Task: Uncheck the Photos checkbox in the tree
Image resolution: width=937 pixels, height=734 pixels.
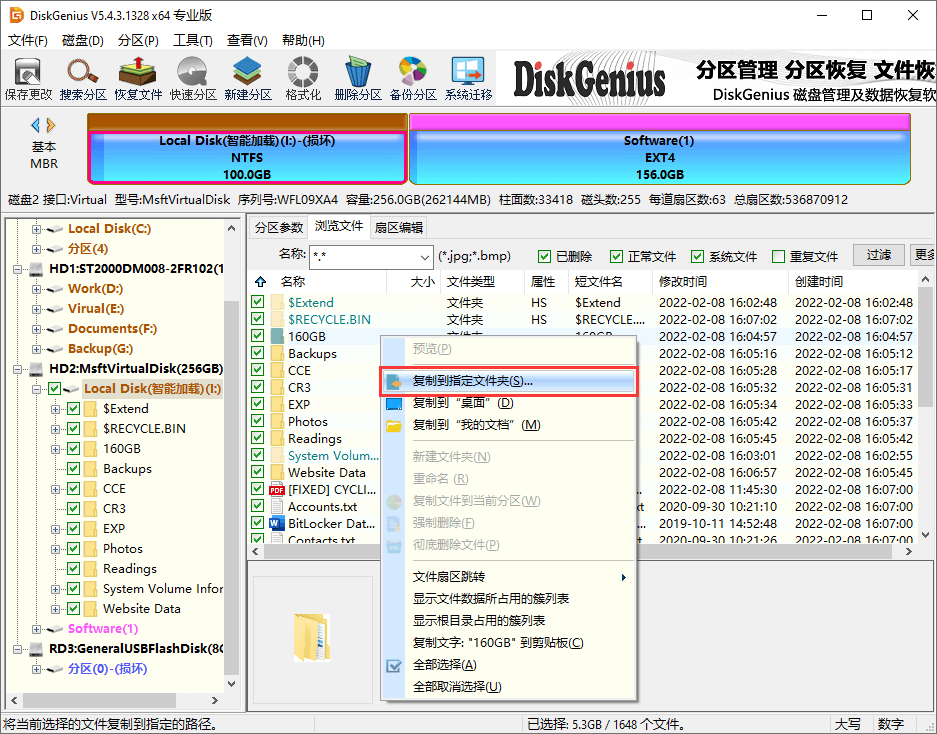Action: coord(74,548)
